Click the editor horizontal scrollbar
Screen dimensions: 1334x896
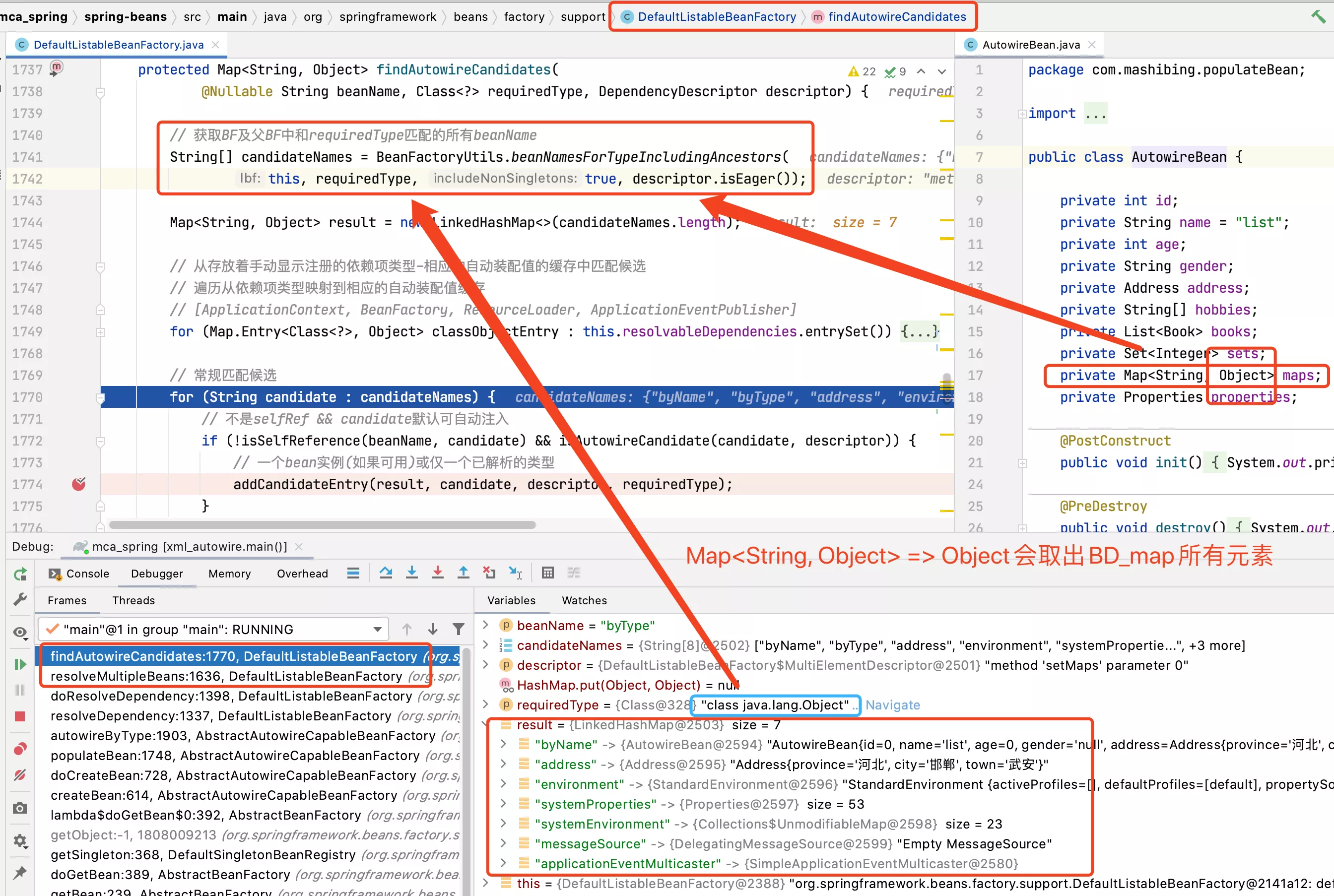pos(323,524)
